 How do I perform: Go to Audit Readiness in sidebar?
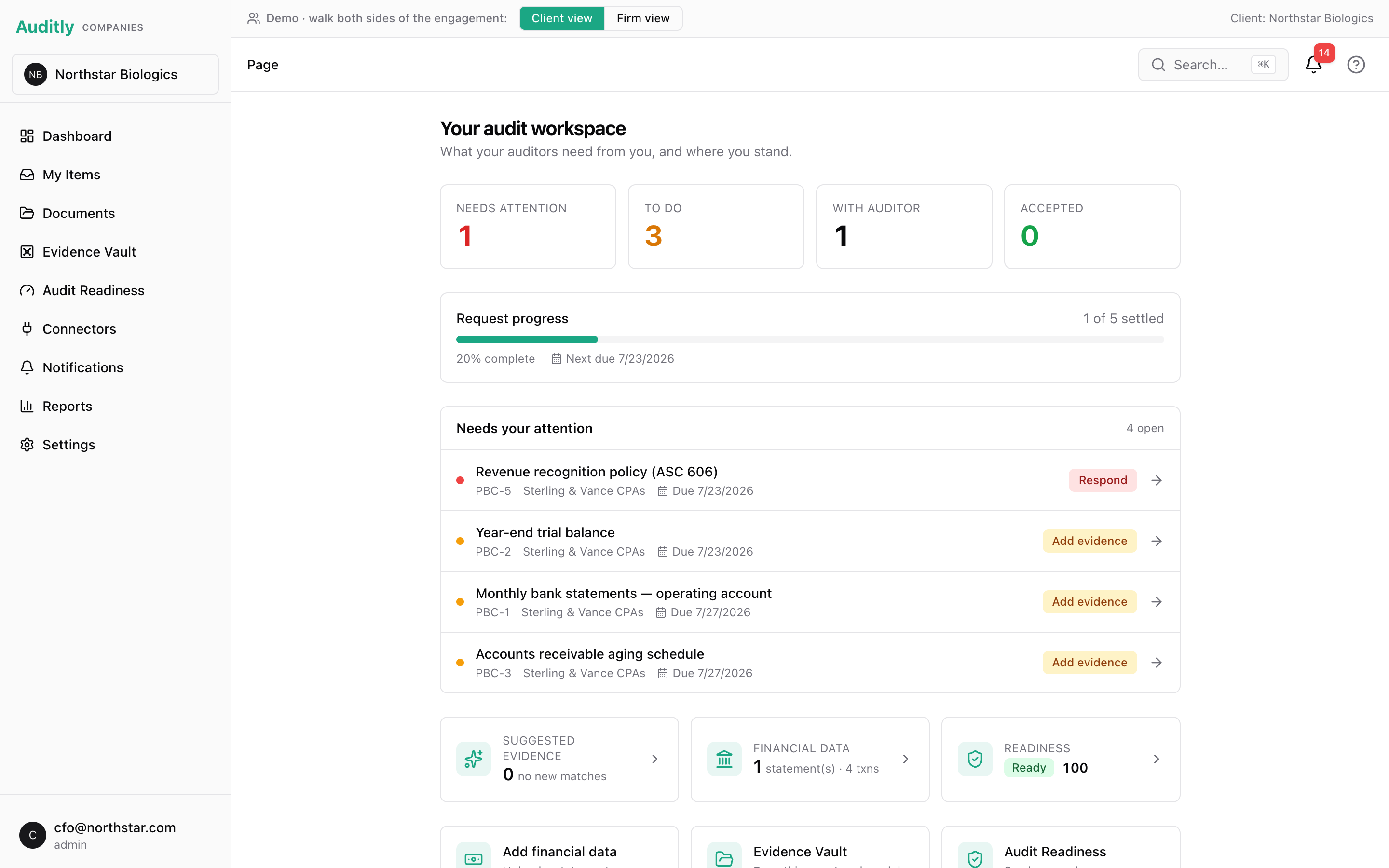pyautogui.click(x=115, y=290)
